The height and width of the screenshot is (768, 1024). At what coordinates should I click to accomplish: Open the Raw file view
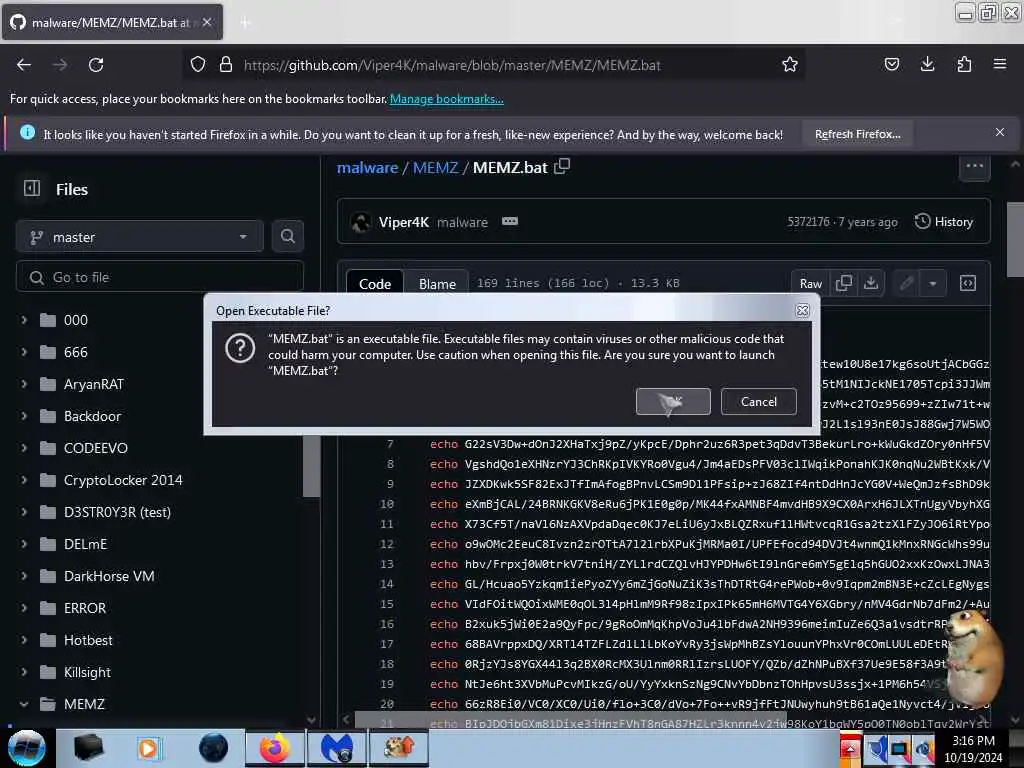[x=810, y=283]
